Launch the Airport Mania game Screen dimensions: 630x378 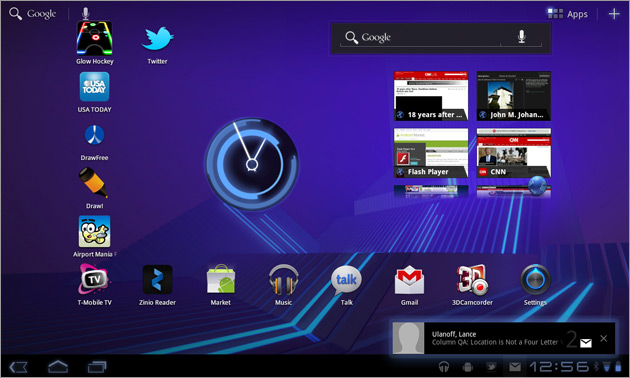pos(94,236)
